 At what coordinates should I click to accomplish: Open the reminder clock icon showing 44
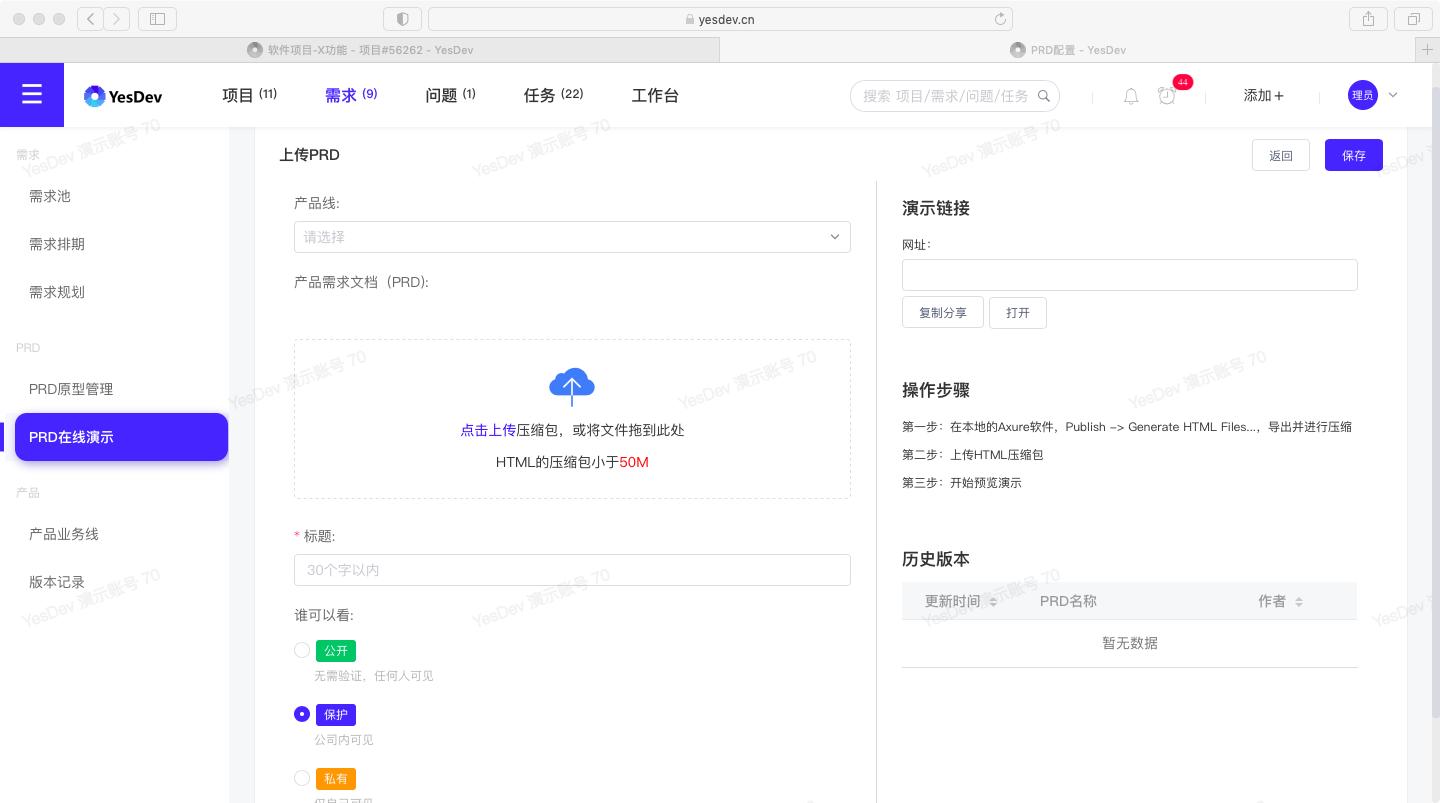tap(1167, 95)
